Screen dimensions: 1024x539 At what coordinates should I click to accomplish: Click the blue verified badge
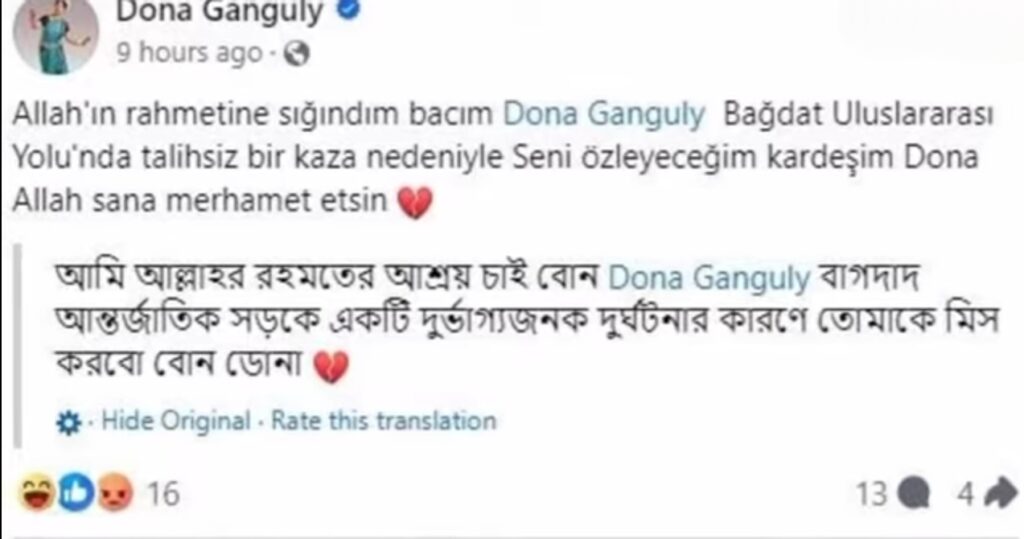[349, 9]
